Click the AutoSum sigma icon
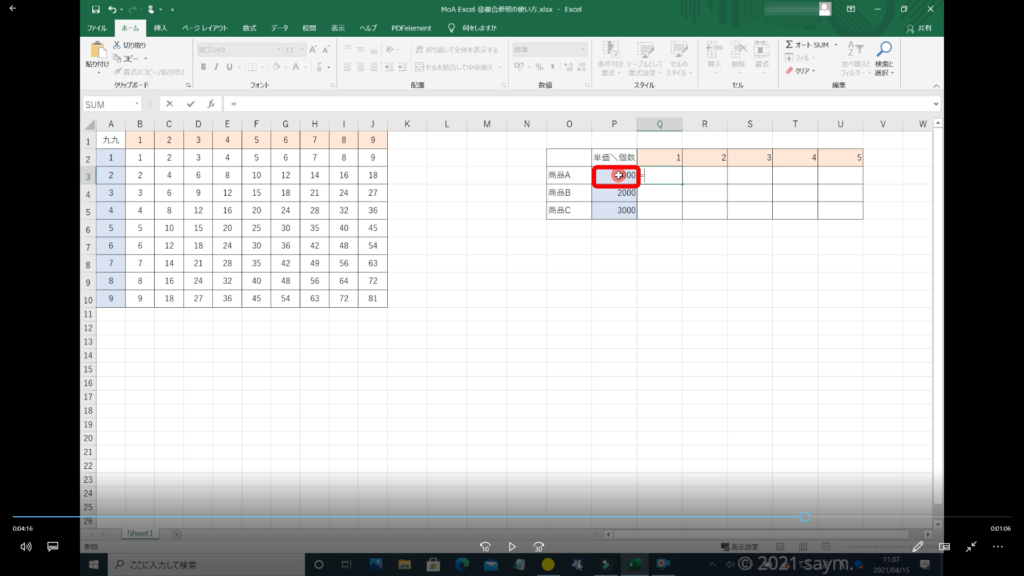This screenshot has width=1024, height=576. pyautogui.click(x=790, y=45)
